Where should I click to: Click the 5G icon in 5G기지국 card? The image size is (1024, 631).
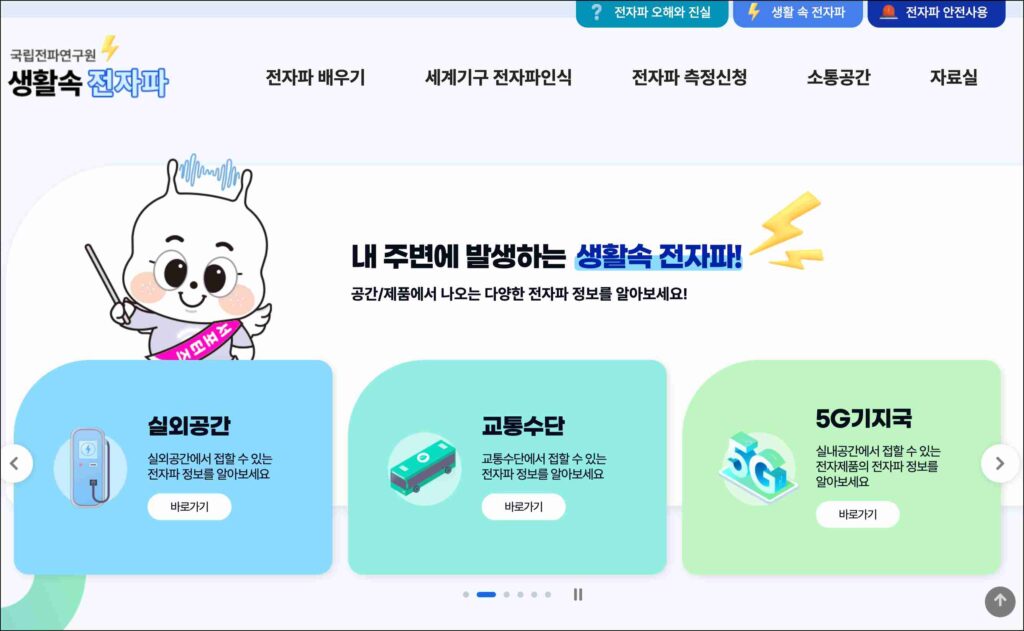point(758,467)
